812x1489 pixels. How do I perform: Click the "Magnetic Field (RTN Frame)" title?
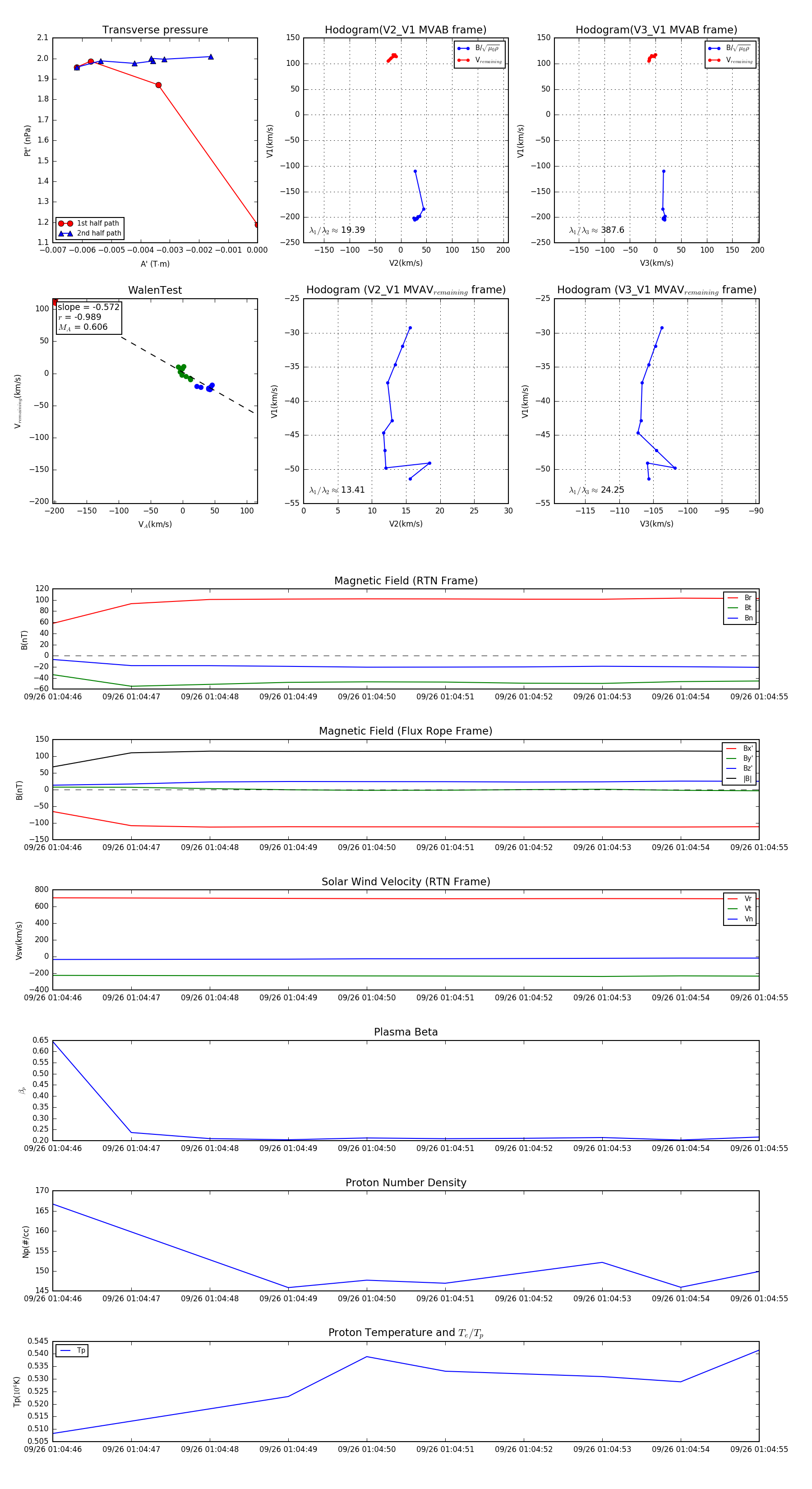coord(406,581)
